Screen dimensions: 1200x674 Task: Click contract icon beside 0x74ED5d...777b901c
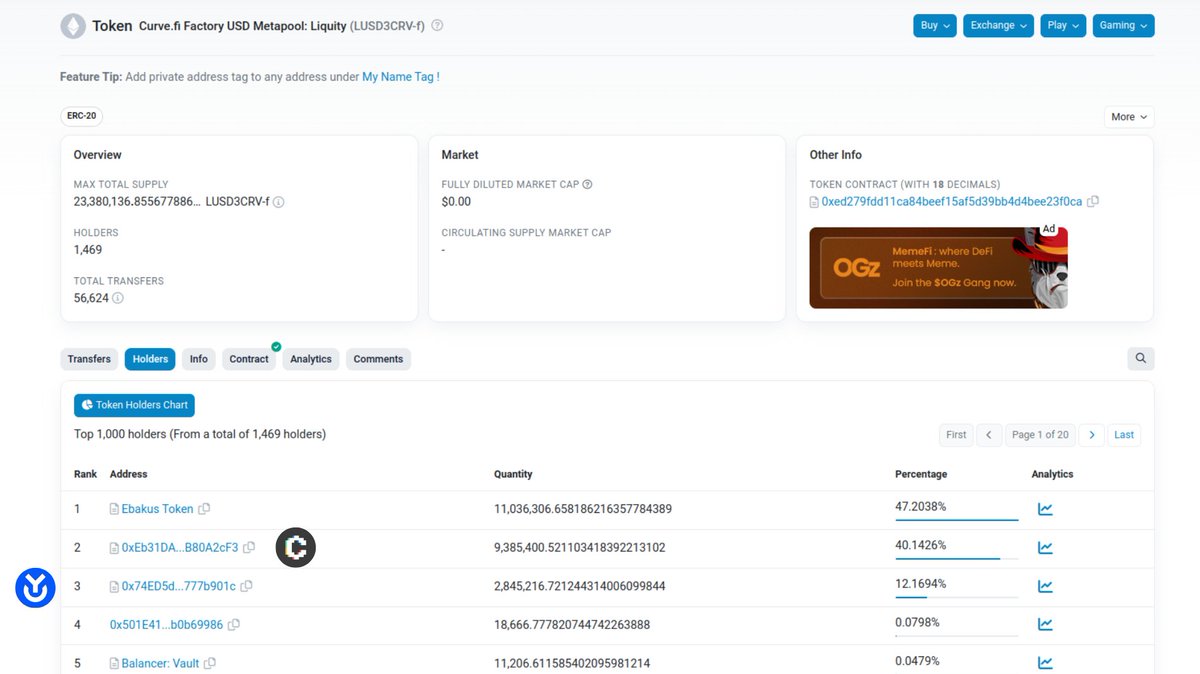pyautogui.click(x=114, y=586)
